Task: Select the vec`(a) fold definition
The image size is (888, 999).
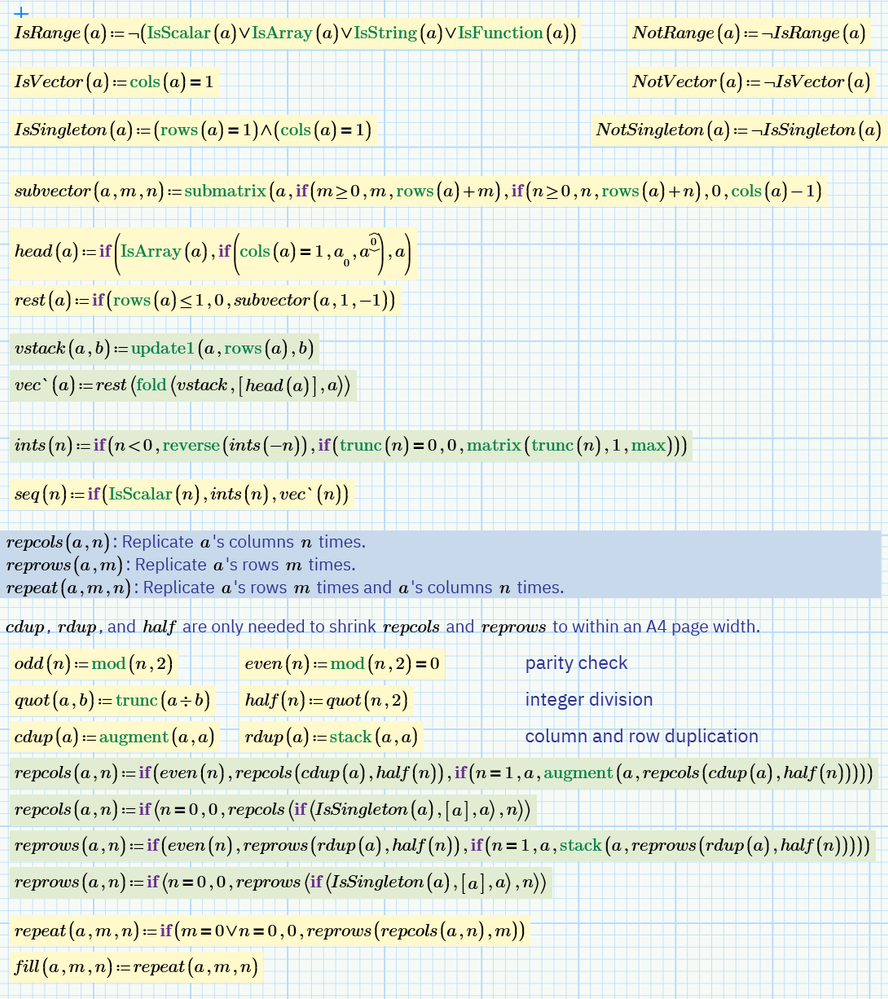Action: coord(183,385)
